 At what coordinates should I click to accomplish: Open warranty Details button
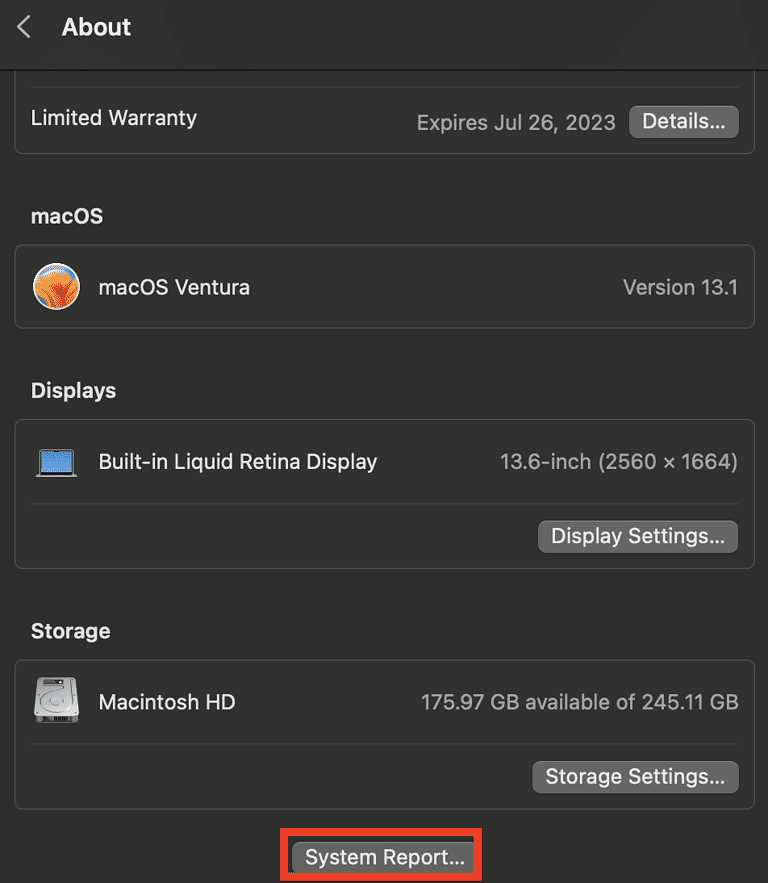click(x=683, y=122)
